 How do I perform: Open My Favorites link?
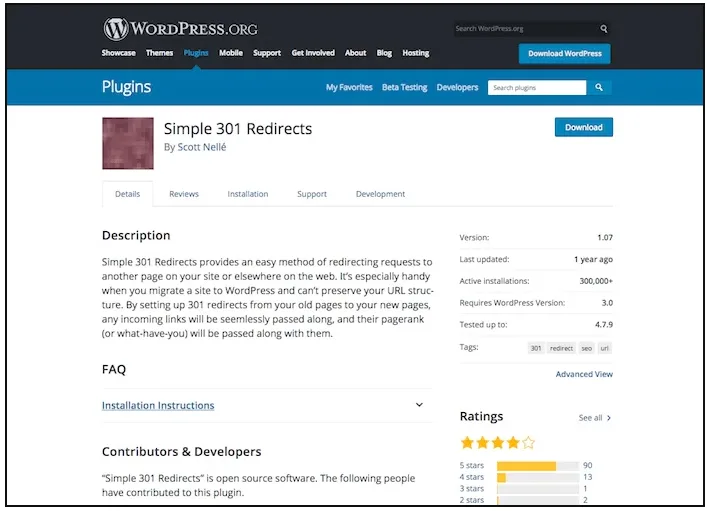pos(349,87)
